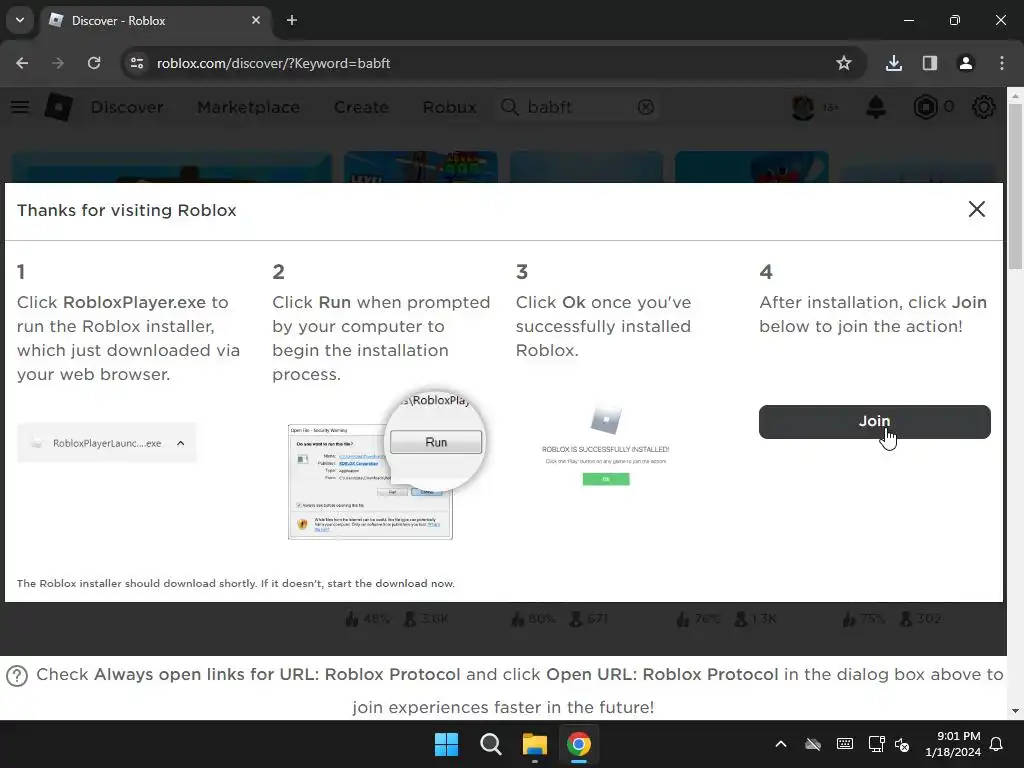The image size is (1024, 768).
Task: Open the Robux balance icon
Action: 925,107
